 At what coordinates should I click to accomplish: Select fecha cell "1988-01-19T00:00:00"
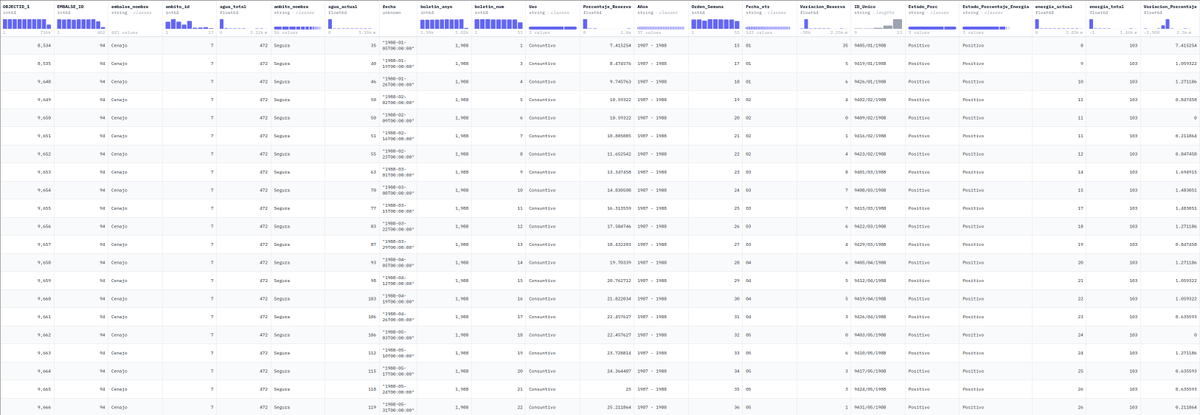pyautogui.click(x=398, y=63)
